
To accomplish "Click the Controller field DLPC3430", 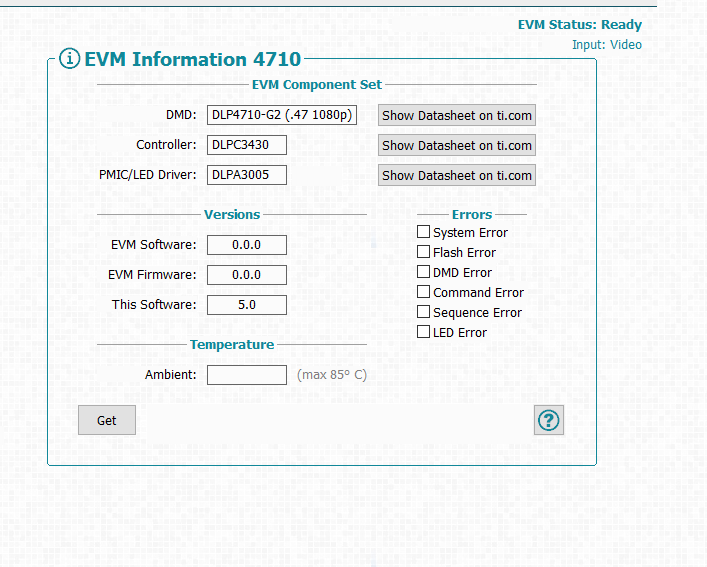I will (x=247, y=145).
